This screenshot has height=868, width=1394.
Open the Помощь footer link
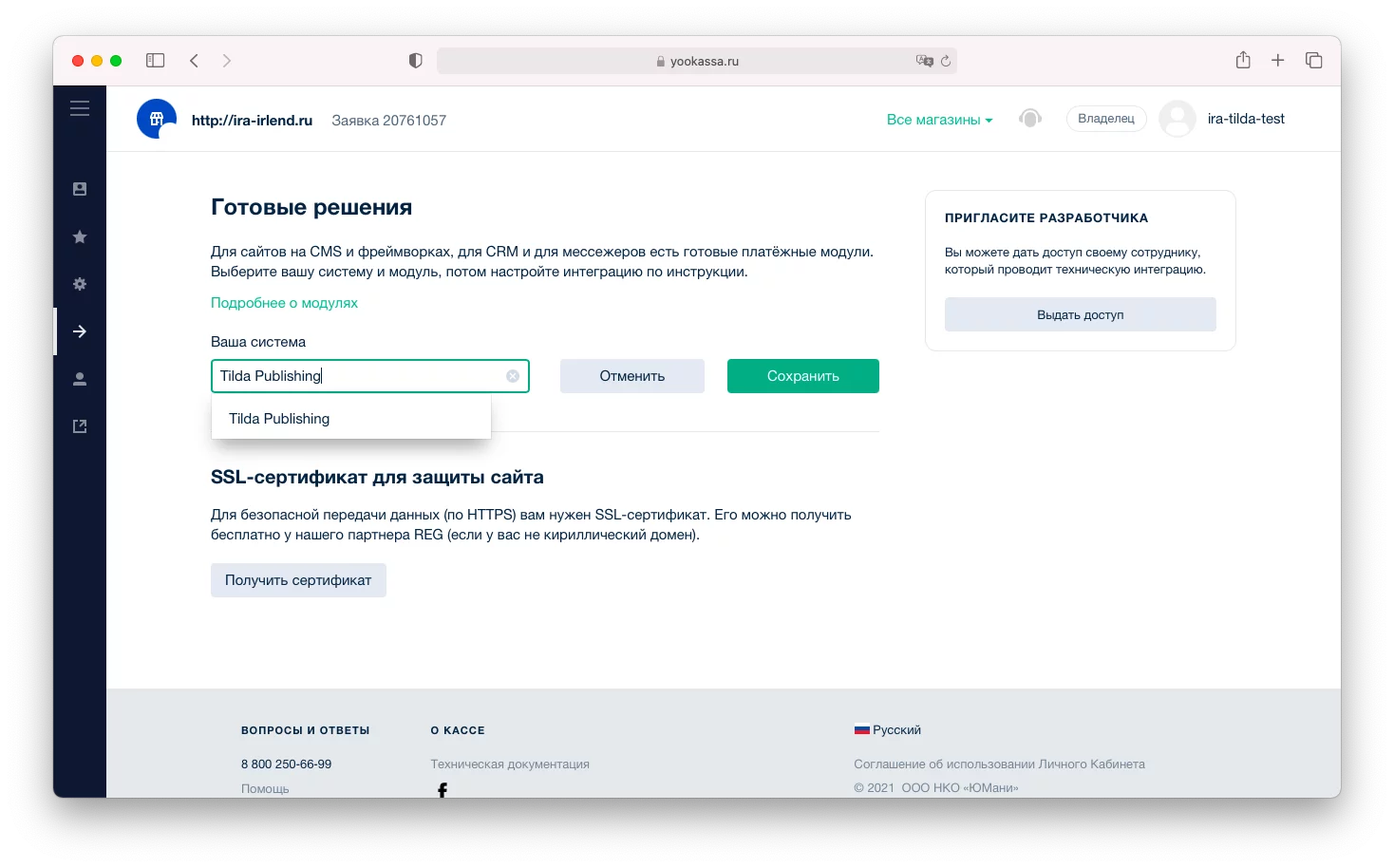[265, 788]
